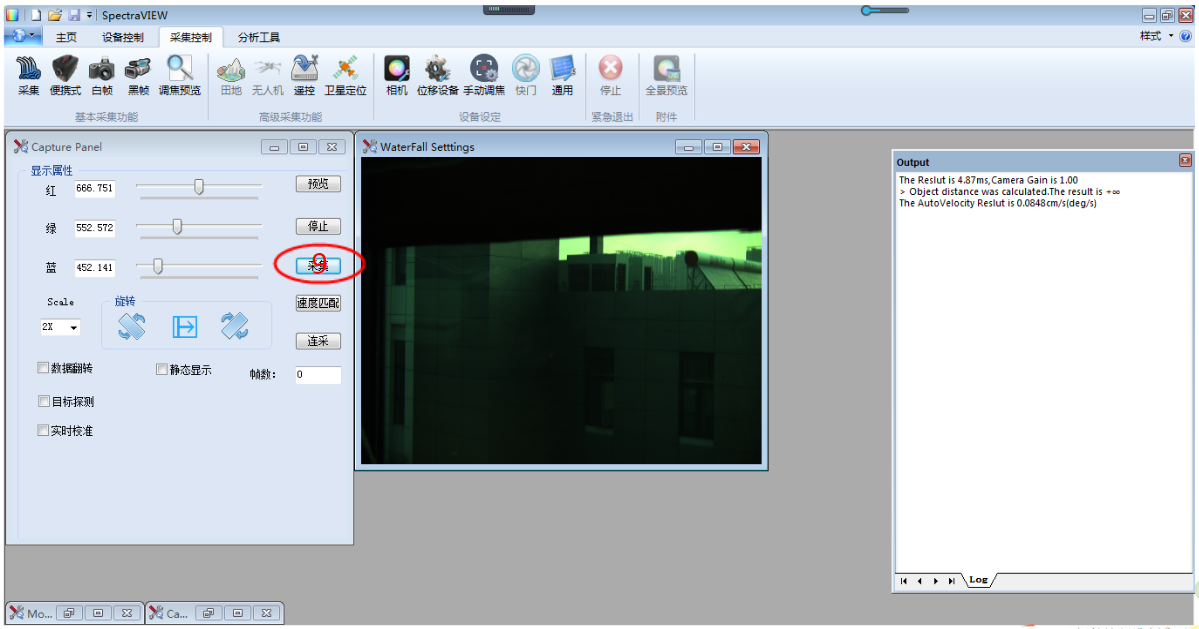
Task: Select the 白帧 white frame camera icon
Action: point(101,74)
